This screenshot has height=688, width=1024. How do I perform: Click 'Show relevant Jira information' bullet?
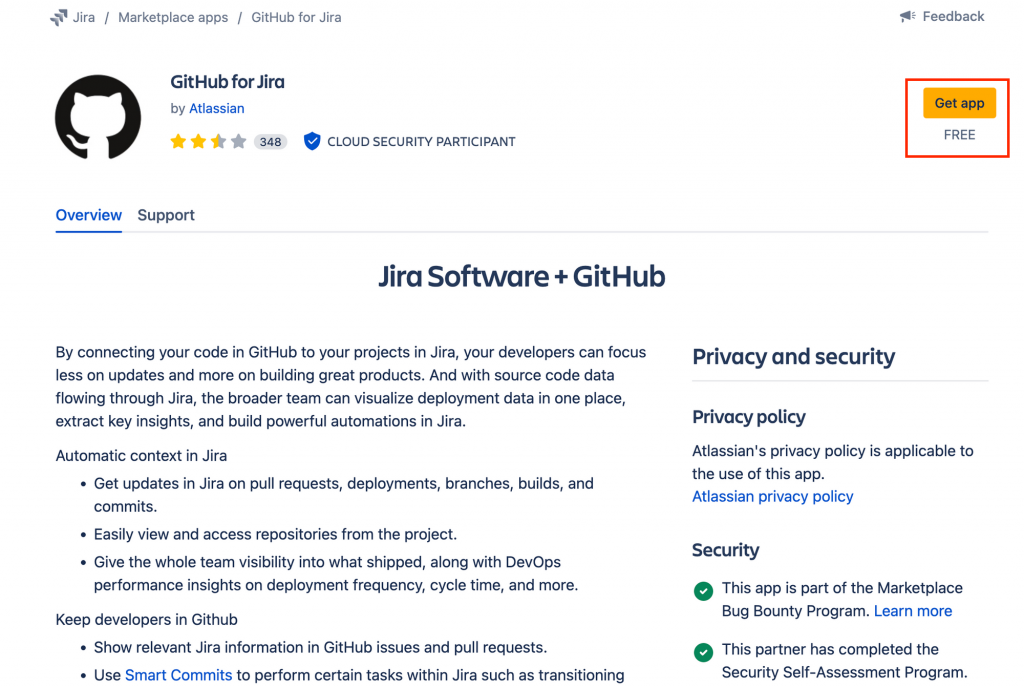click(x=320, y=648)
